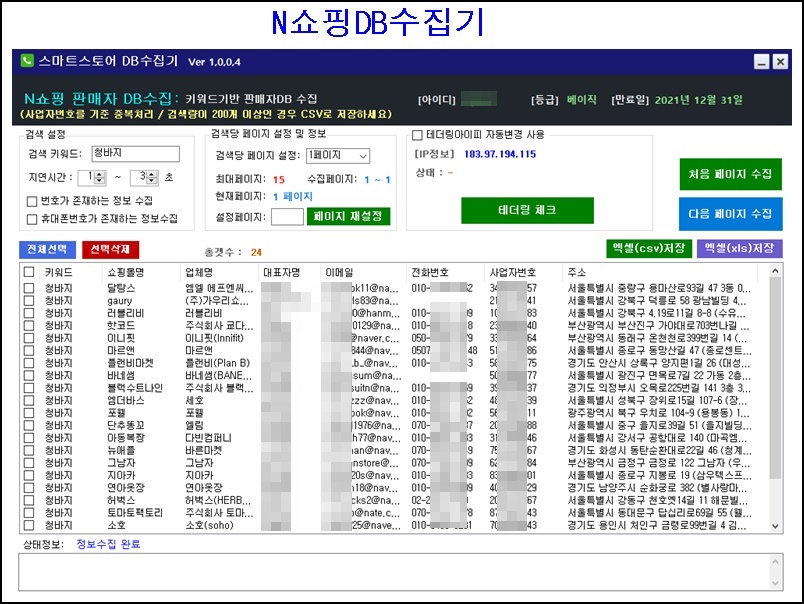
Task: Click the 설정페이지 input box
Action: click(x=286, y=215)
